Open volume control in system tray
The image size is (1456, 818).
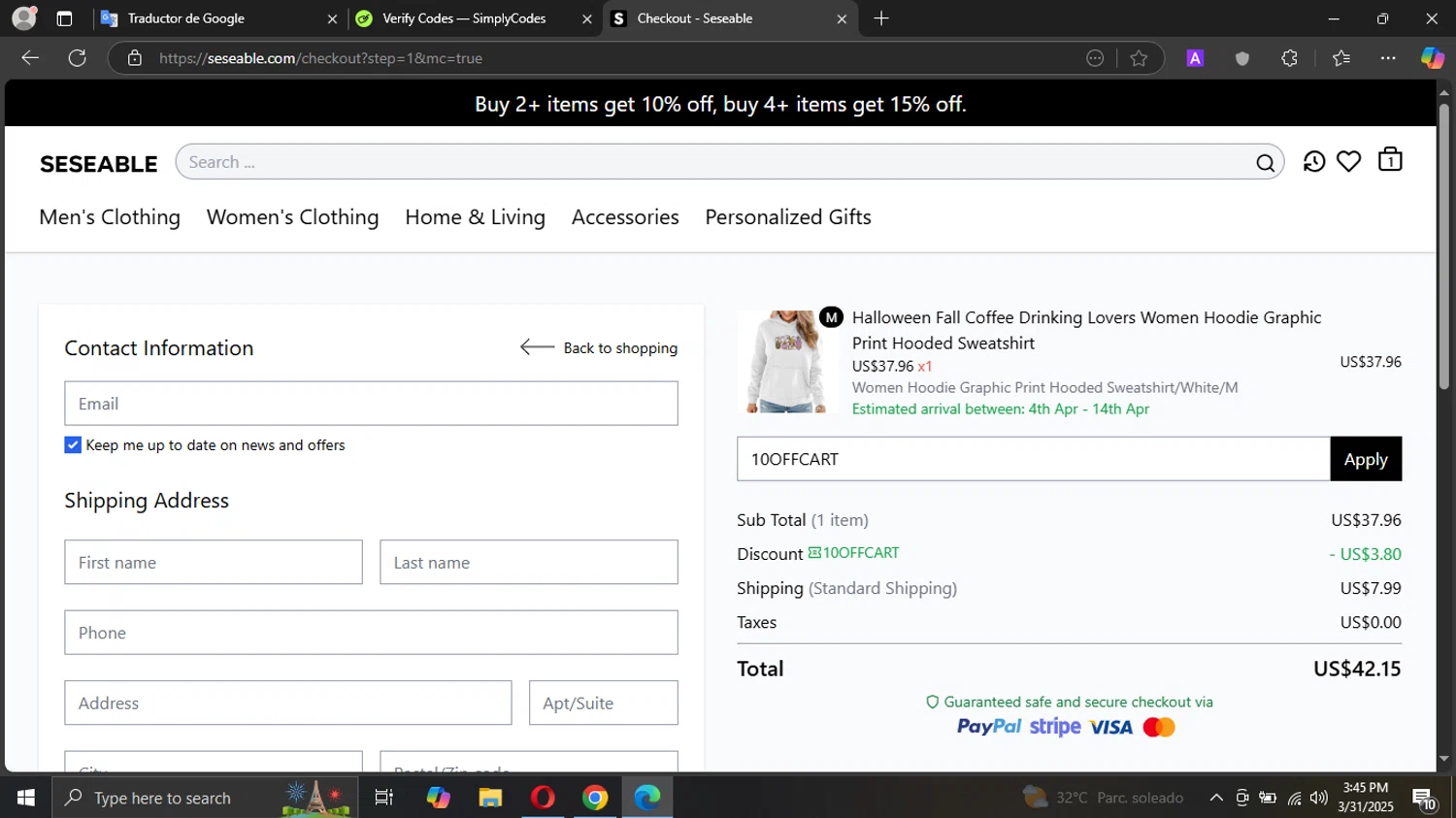[x=1318, y=798]
